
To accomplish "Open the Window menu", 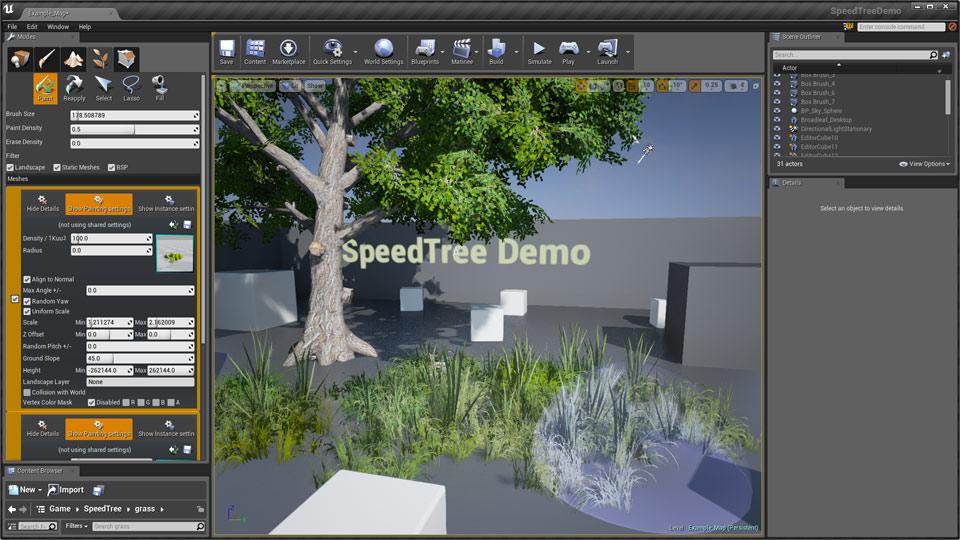I will 58,27.
